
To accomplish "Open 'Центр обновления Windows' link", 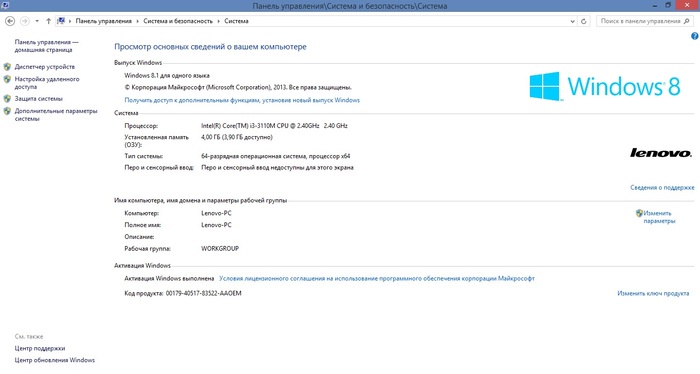I will click(x=55, y=360).
